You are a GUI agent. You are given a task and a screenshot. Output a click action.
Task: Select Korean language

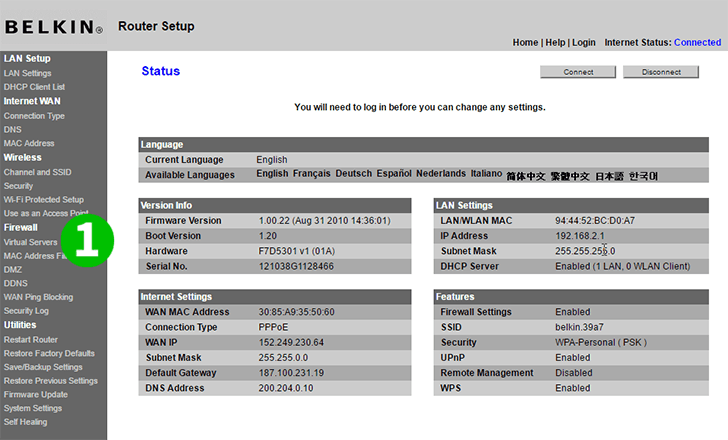coord(644,176)
